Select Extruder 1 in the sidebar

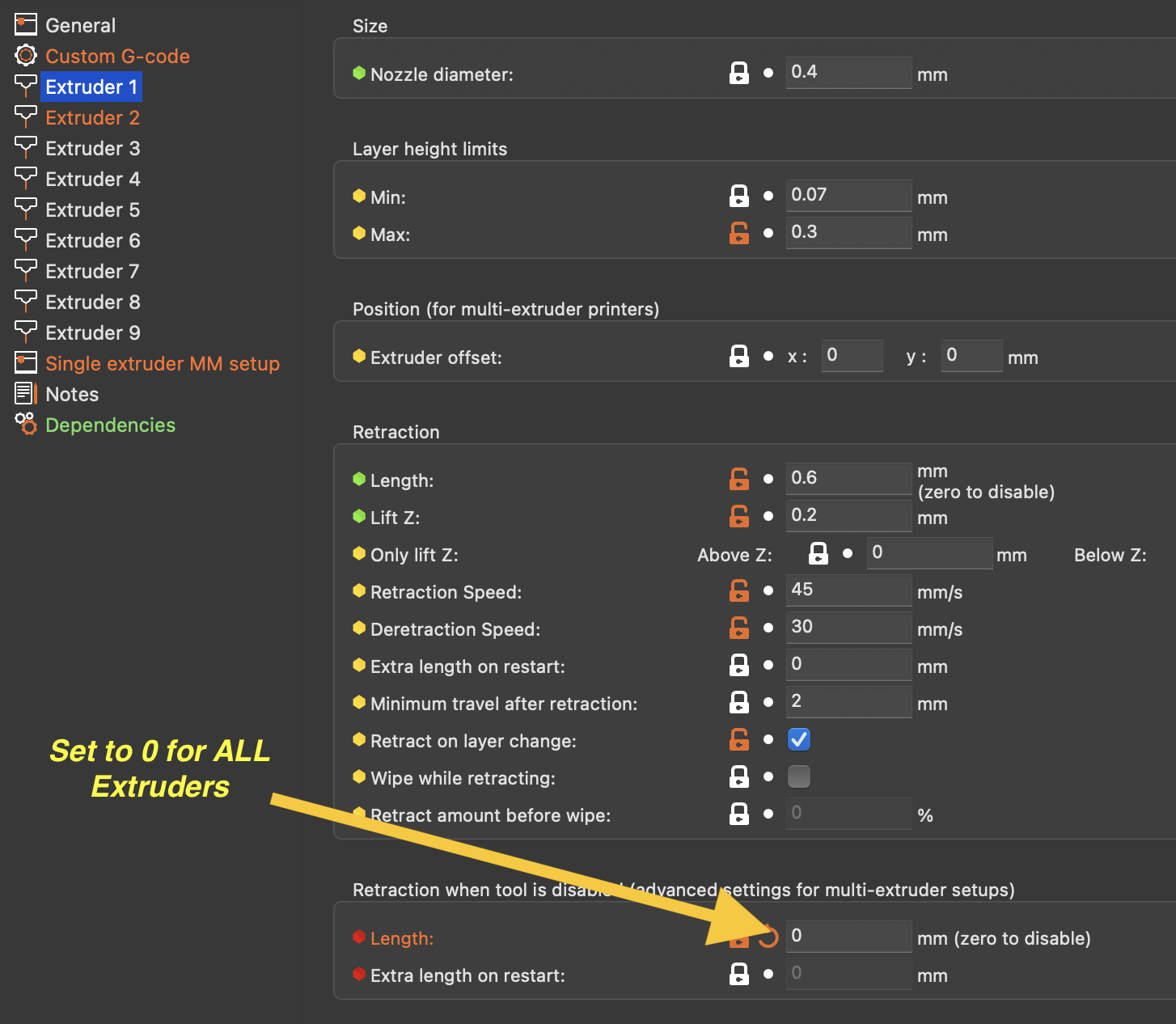pyautogui.click(x=91, y=87)
